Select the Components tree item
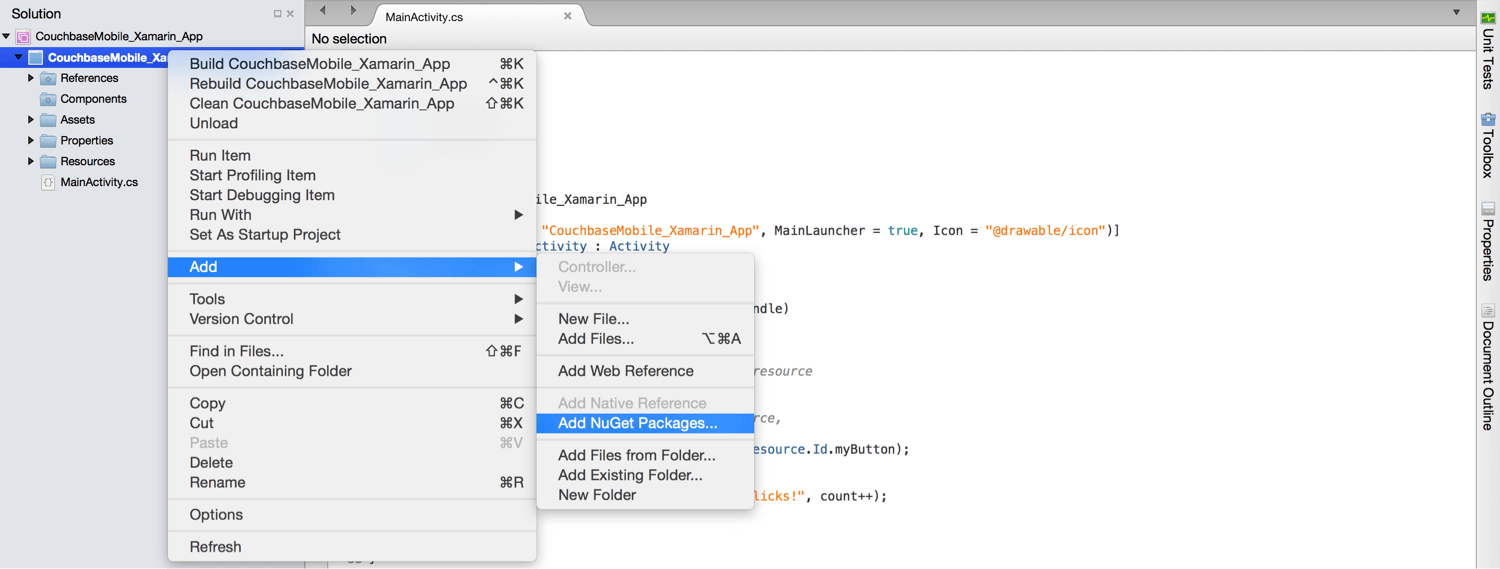Viewport: 1500px width, 569px height. tap(93, 99)
